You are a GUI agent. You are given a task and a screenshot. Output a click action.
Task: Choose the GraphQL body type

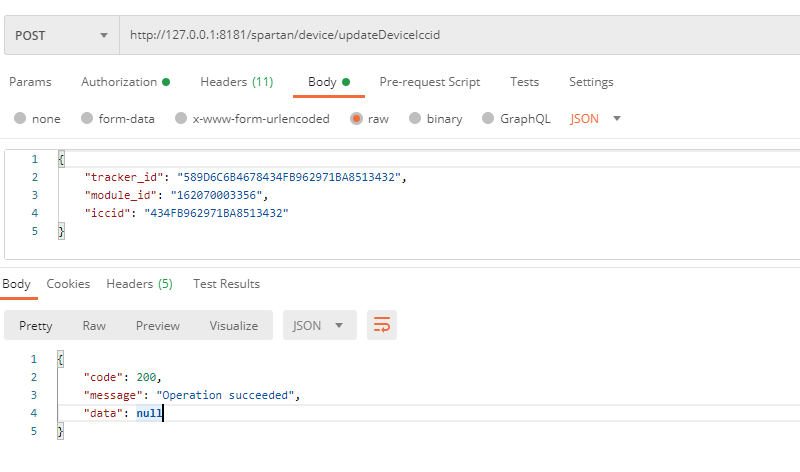pos(489,118)
